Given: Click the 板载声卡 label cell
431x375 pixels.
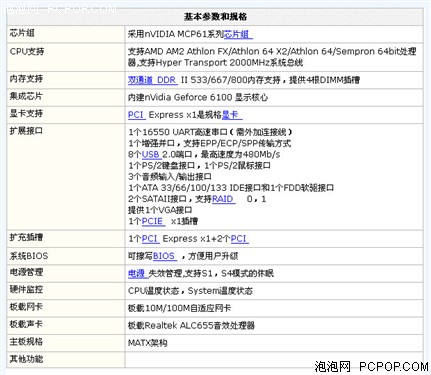Looking at the screenshot, I should pos(66,325).
